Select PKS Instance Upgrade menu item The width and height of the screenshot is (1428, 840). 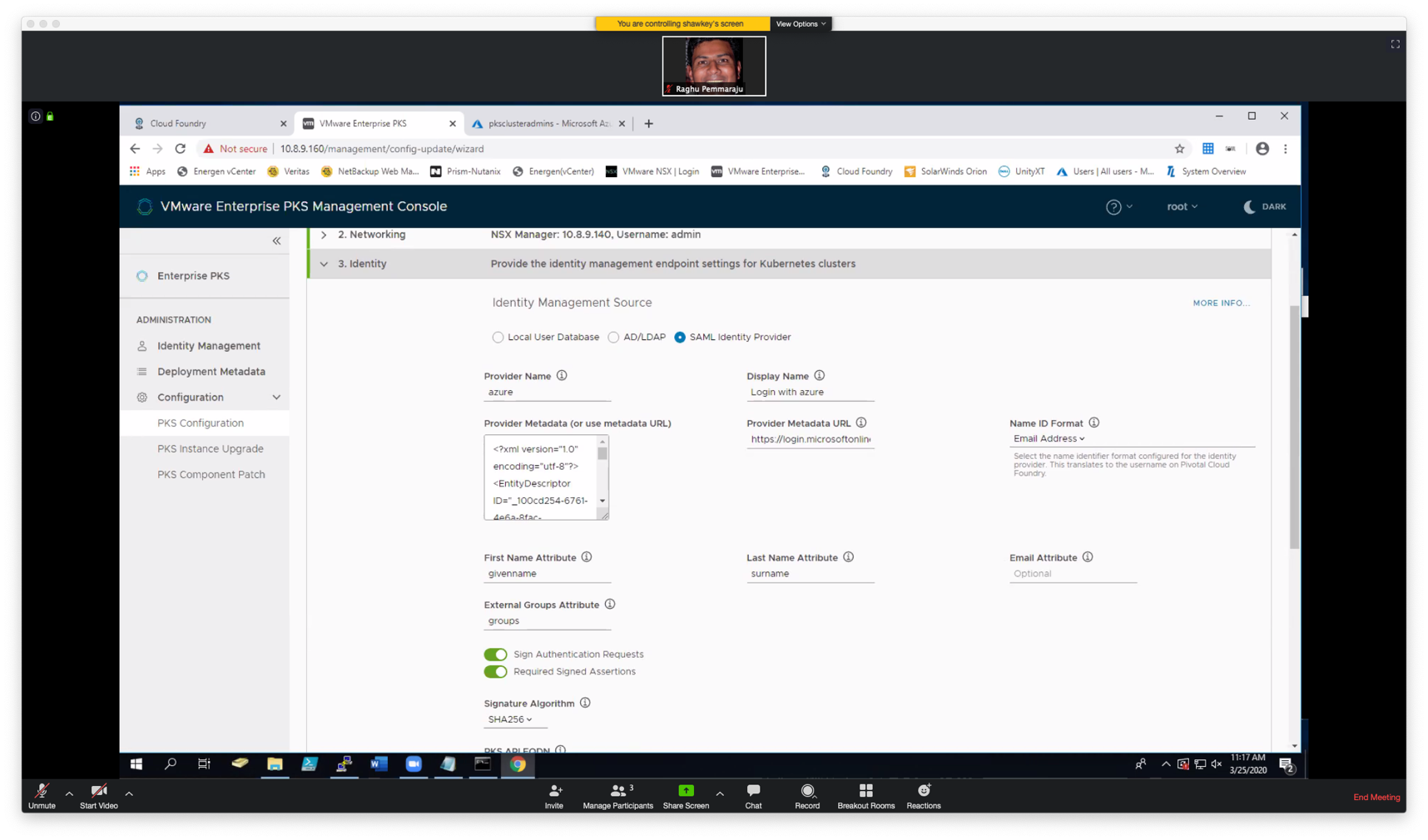(x=210, y=449)
